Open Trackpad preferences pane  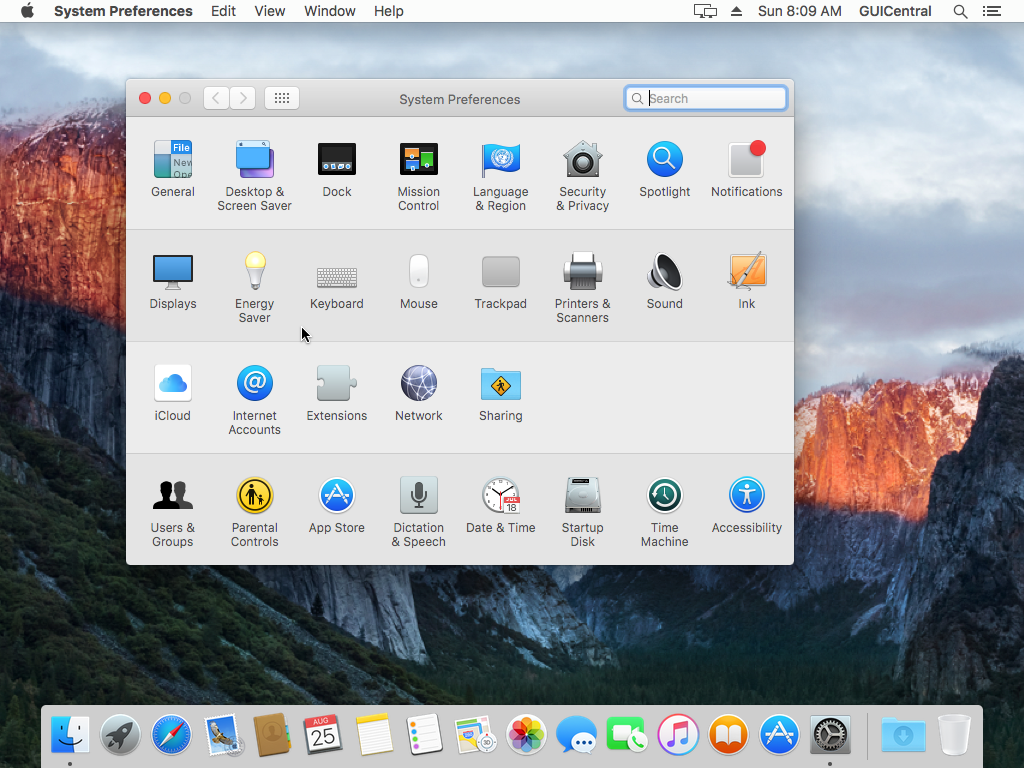501,281
